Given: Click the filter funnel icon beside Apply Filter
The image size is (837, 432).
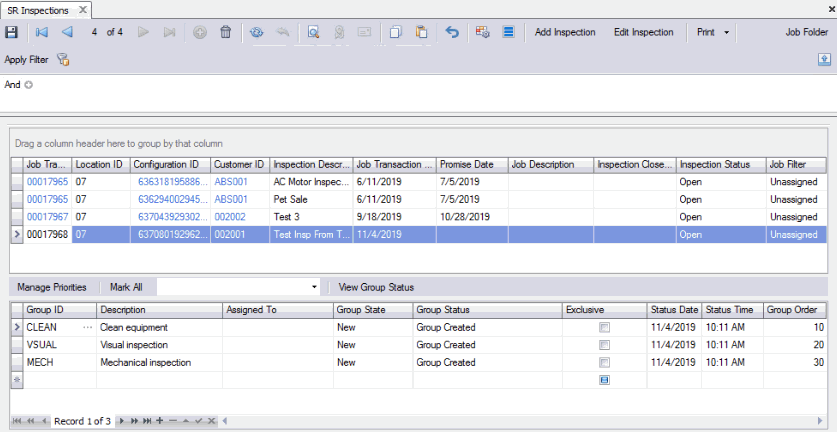Looking at the screenshot, I should (63, 60).
